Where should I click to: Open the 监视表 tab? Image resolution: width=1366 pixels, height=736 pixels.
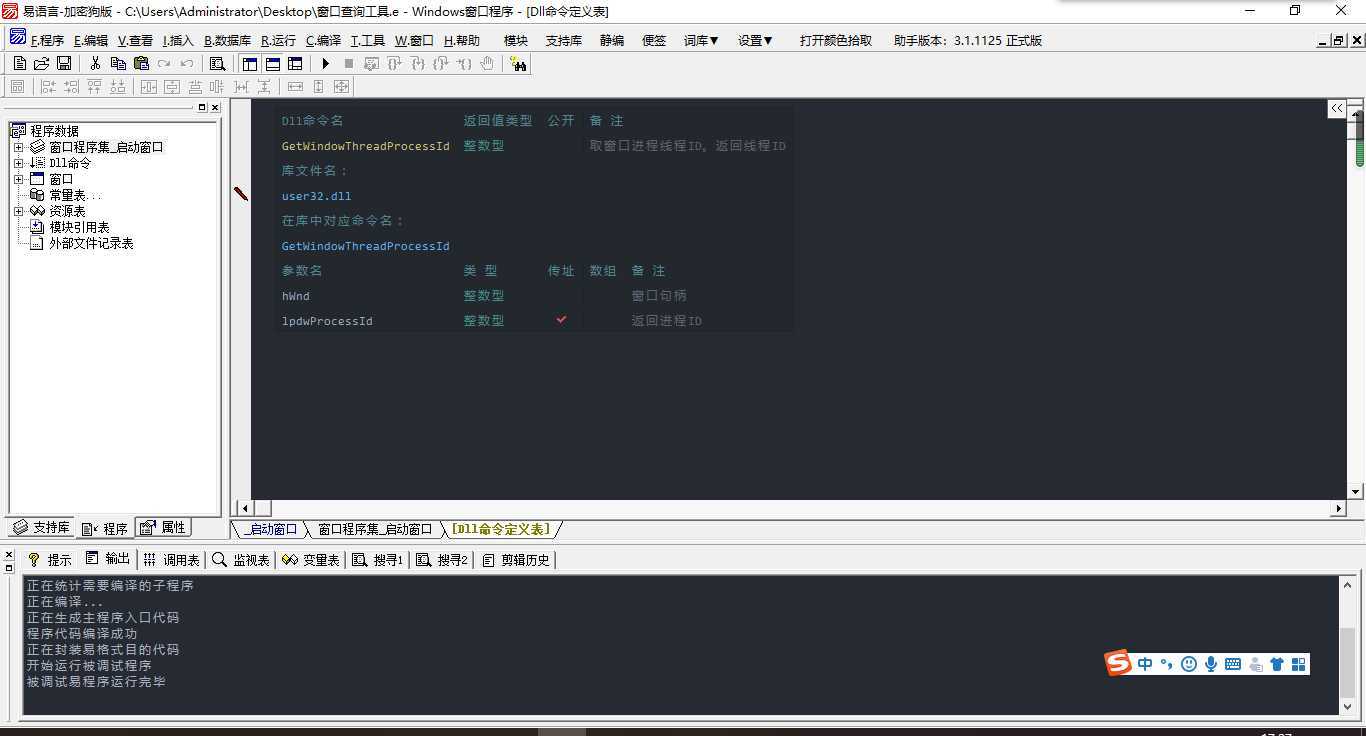pos(241,560)
